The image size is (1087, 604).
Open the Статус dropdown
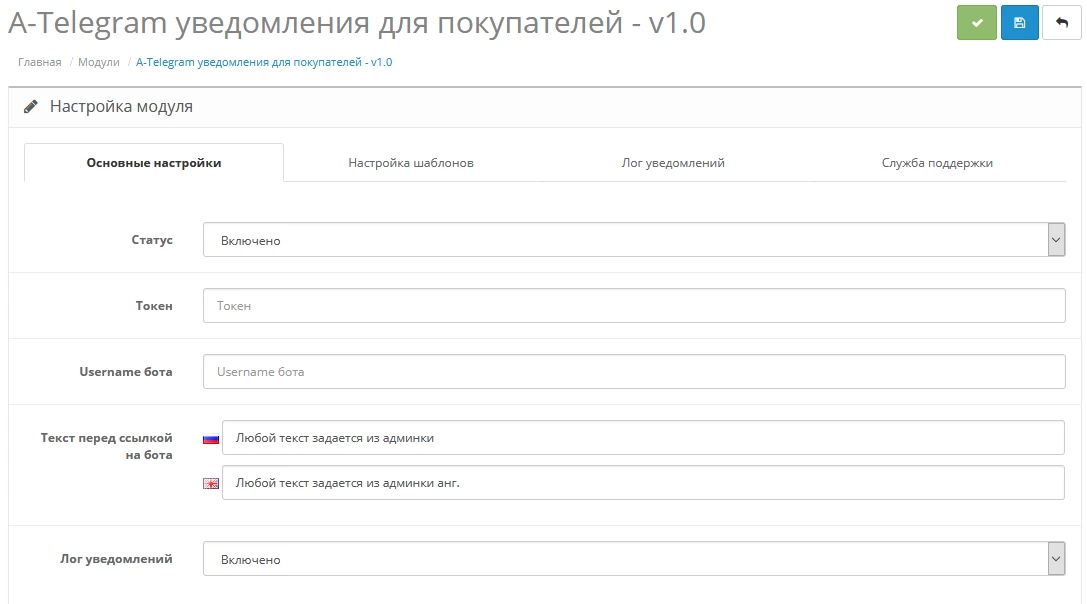point(634,240)
